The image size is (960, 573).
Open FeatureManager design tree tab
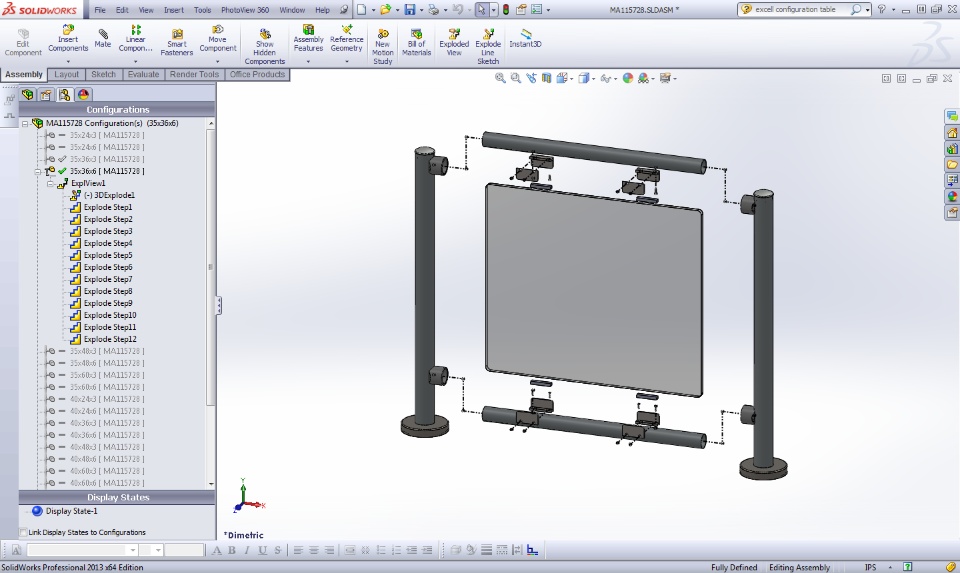(28, 94)
